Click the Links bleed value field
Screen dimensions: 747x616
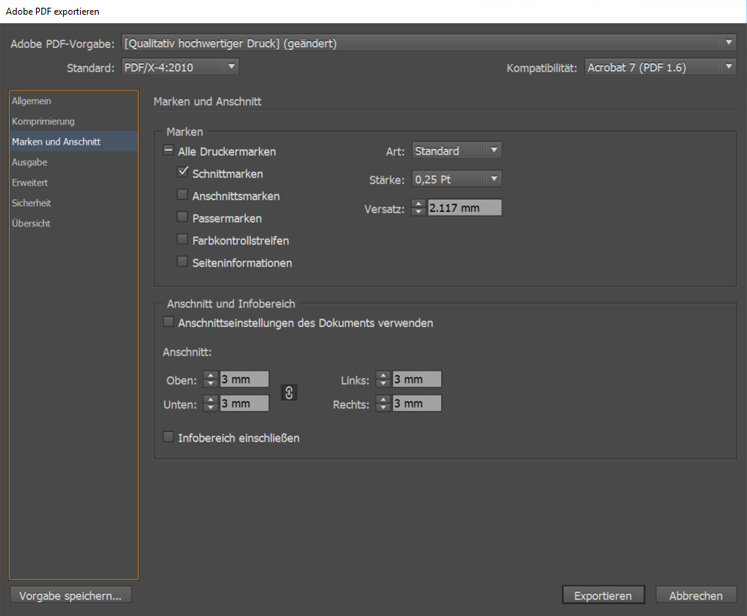pos(417,379)
